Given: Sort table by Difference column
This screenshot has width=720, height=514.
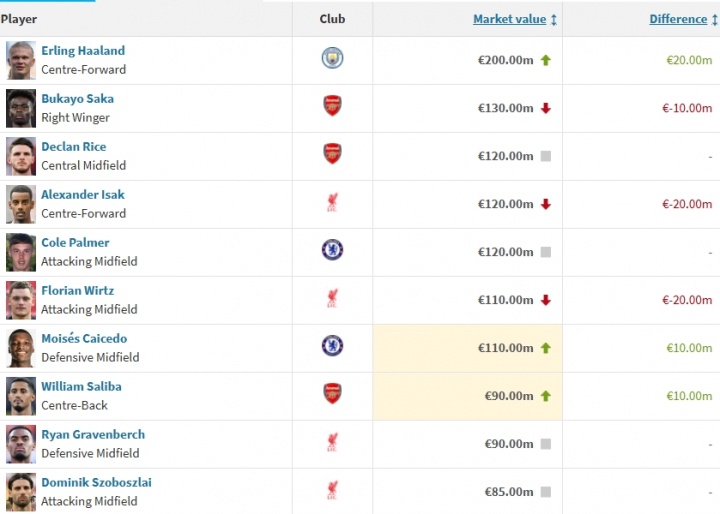Looking at the screenshot, I should pyautogui.click(x=677, y=19).
